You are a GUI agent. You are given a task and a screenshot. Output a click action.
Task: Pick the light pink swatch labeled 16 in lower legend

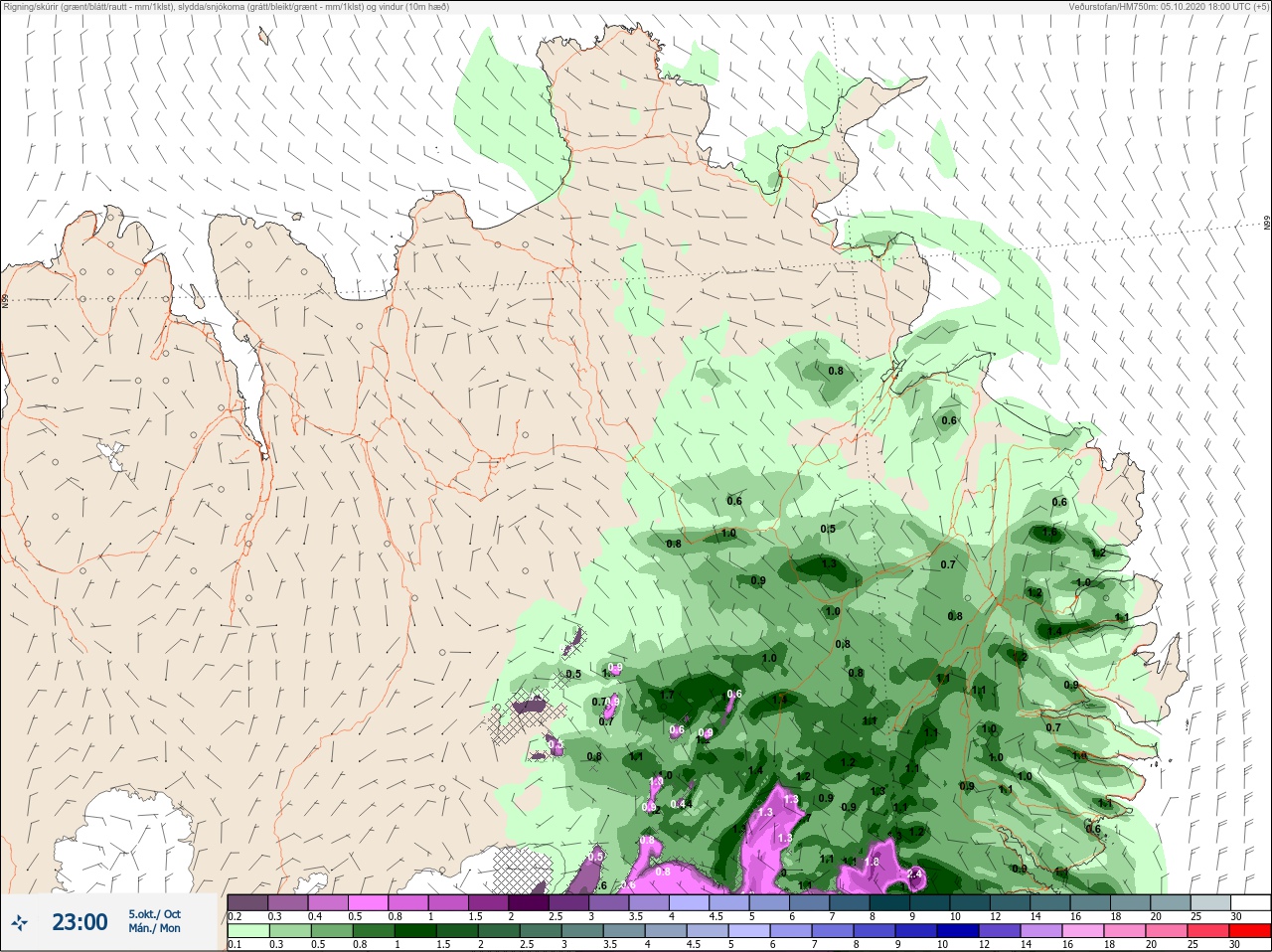(x=1083, y=930)
